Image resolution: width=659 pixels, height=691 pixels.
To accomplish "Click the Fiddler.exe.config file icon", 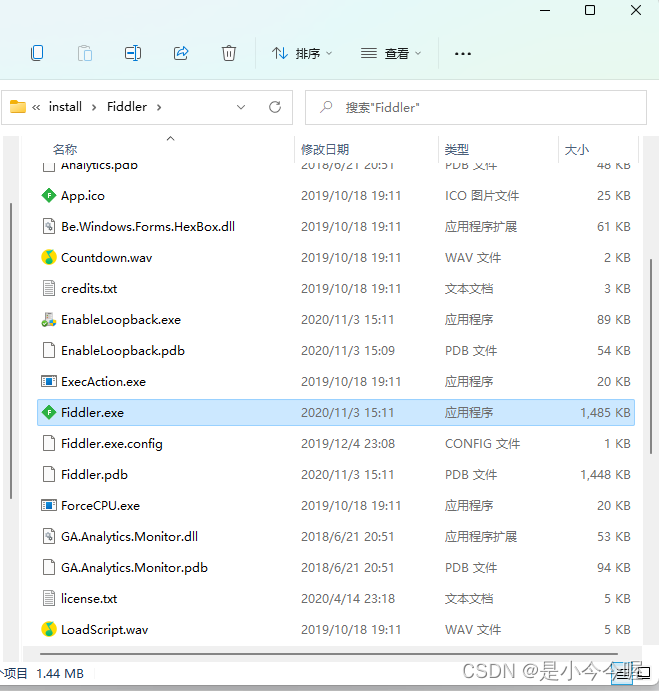I will click(49, 443).
